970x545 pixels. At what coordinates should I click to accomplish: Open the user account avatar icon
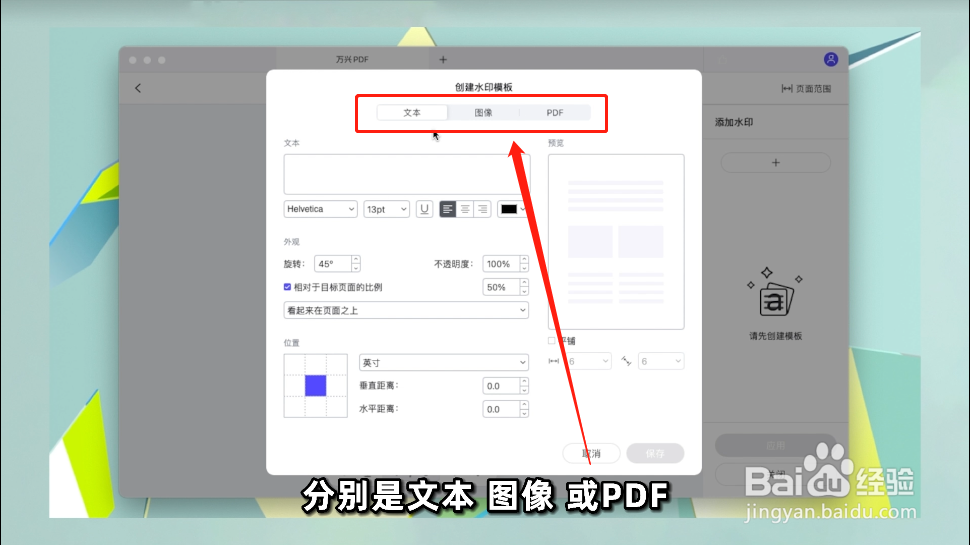click(831, 59)
